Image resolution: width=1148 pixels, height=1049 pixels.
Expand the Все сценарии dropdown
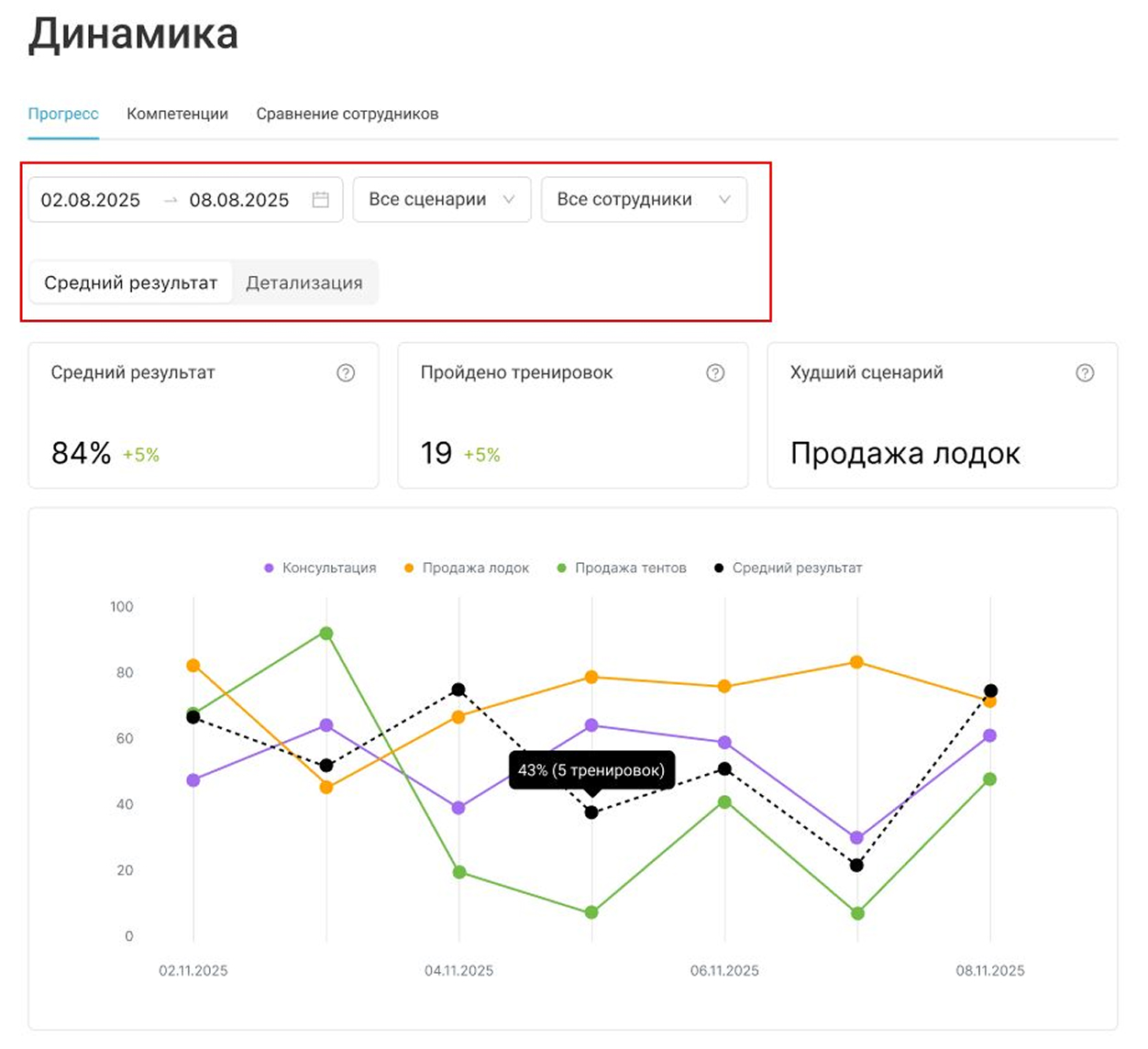tap(442, 200)
